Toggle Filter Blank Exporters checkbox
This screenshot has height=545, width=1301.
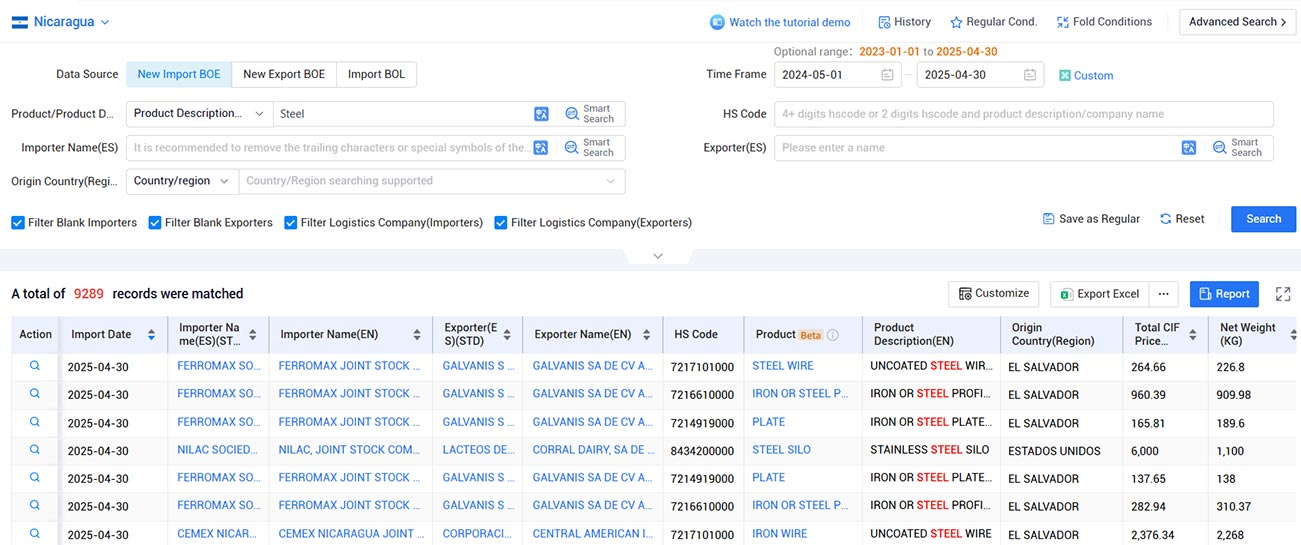point(155,223)
